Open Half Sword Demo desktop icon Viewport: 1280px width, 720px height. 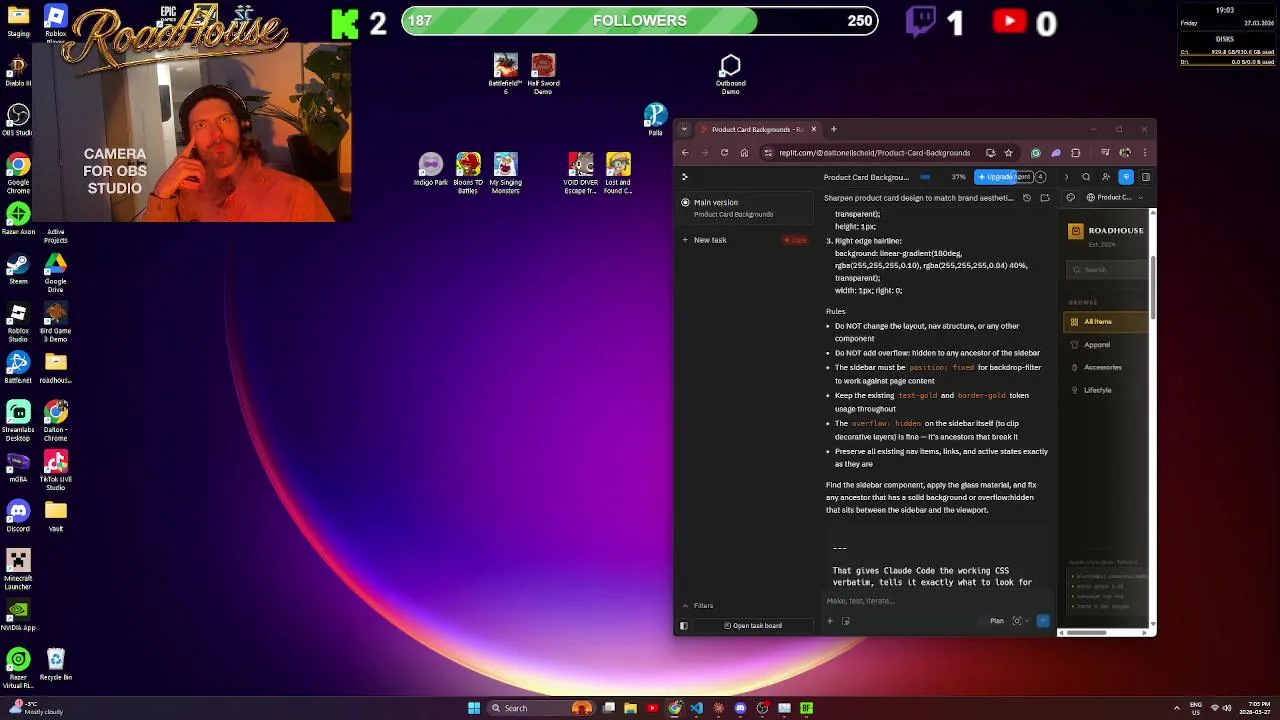pos(543,74)
